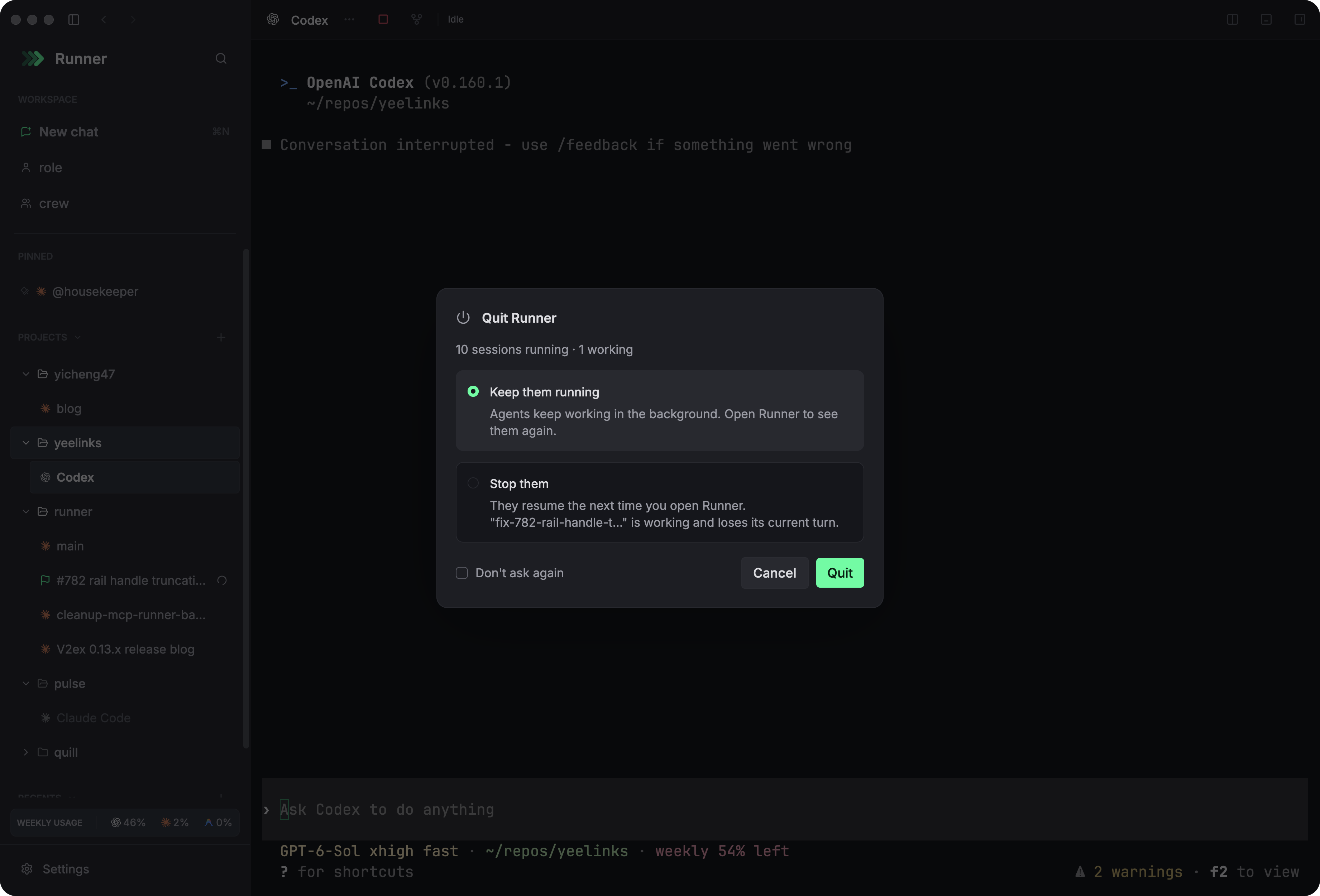Collapse the PROJECTS section chevron
The height and width of the screenshot is (896, 1320).
[x=78, y=337]
